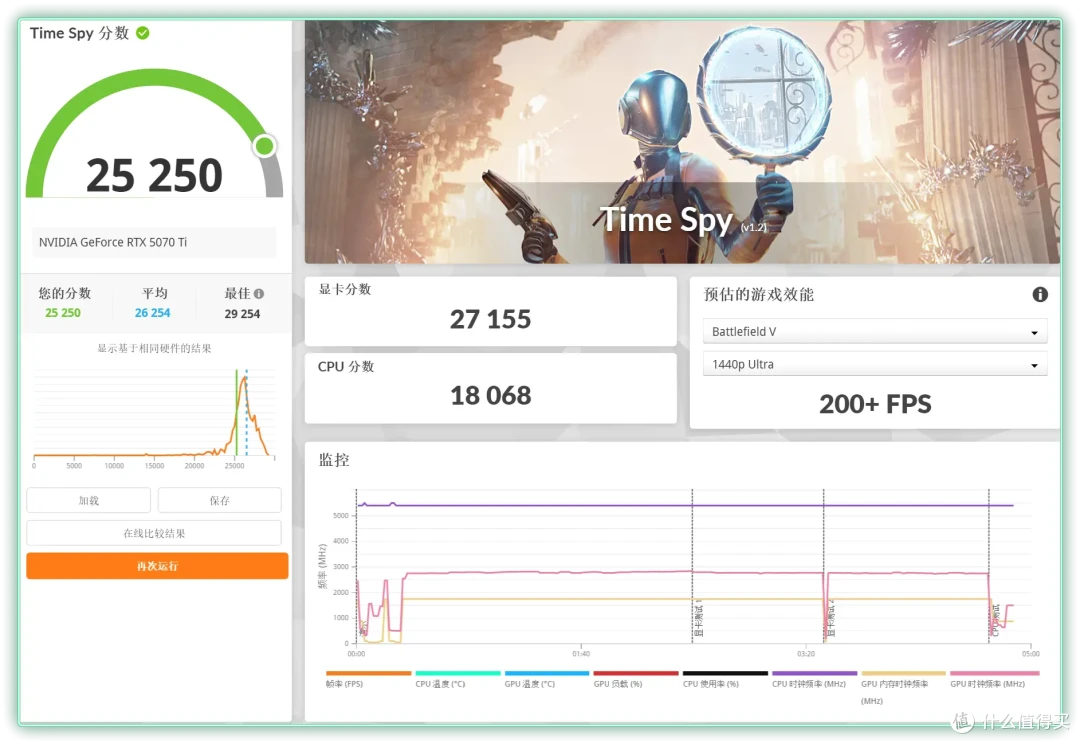This screenshot has height=744, width=1080.
Task: Toggle the CPU 时钟频率 (MHz) legend item
Action: (x=814, y=678)
